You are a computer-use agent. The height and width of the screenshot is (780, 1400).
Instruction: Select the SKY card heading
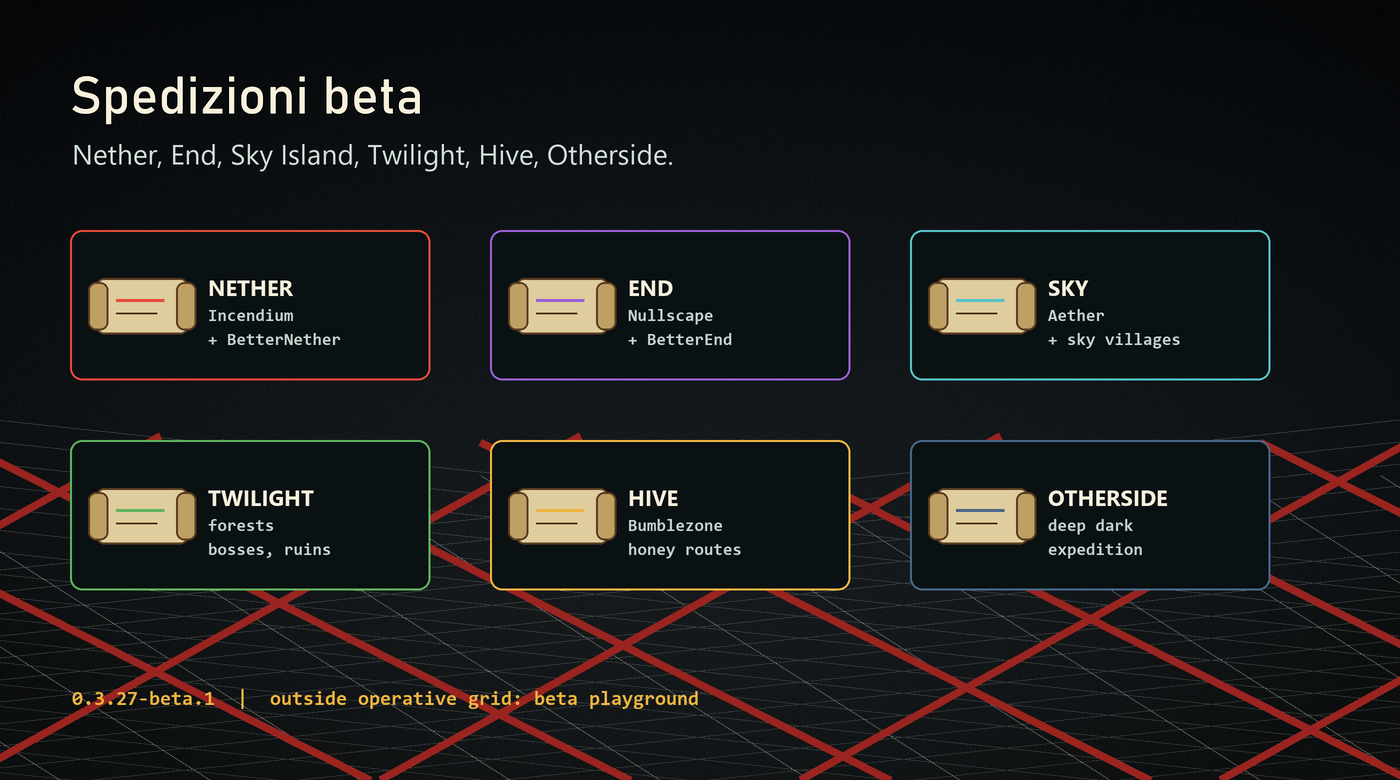1068,289
